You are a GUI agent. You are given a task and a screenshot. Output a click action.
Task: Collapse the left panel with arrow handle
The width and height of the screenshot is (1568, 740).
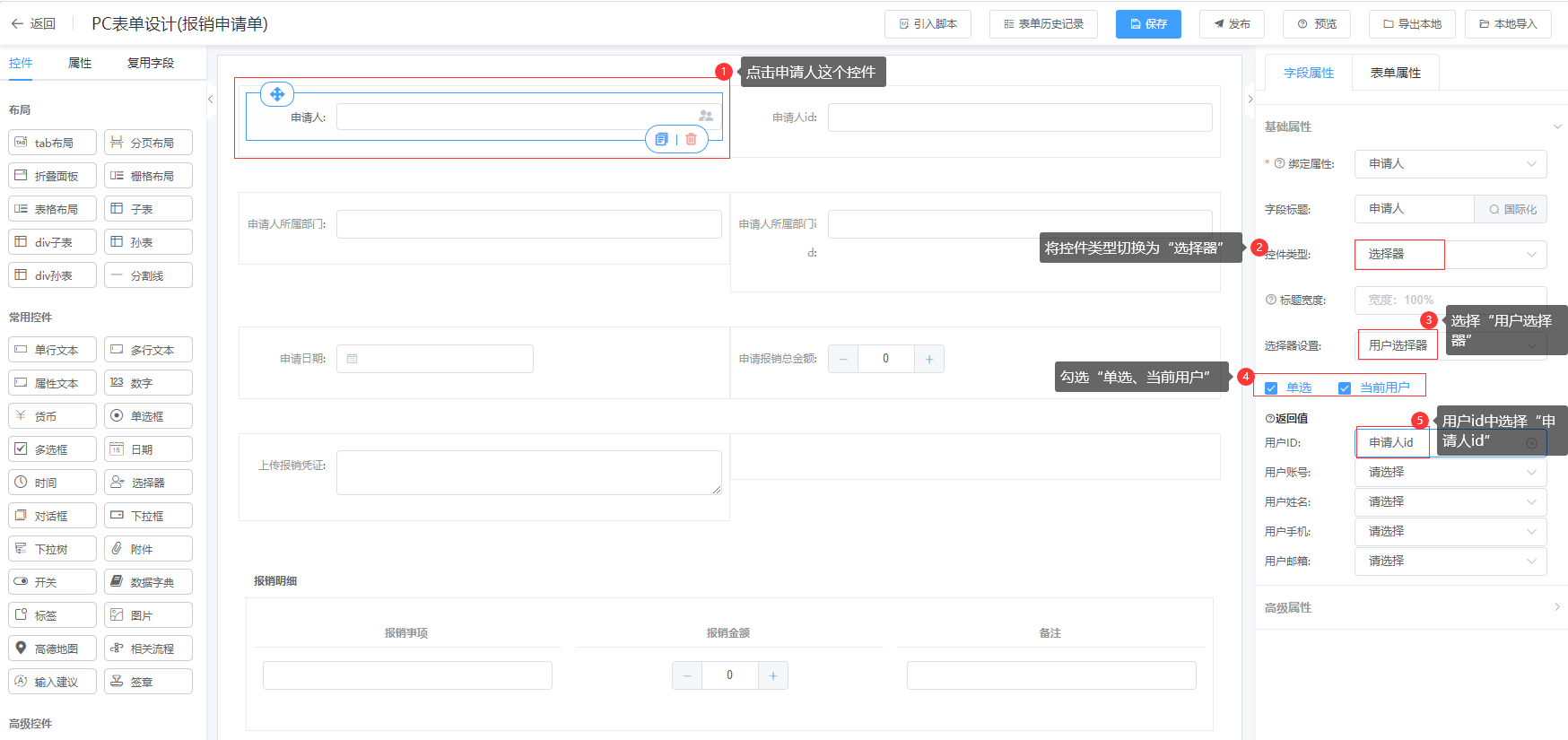click(x=211, y=100)
